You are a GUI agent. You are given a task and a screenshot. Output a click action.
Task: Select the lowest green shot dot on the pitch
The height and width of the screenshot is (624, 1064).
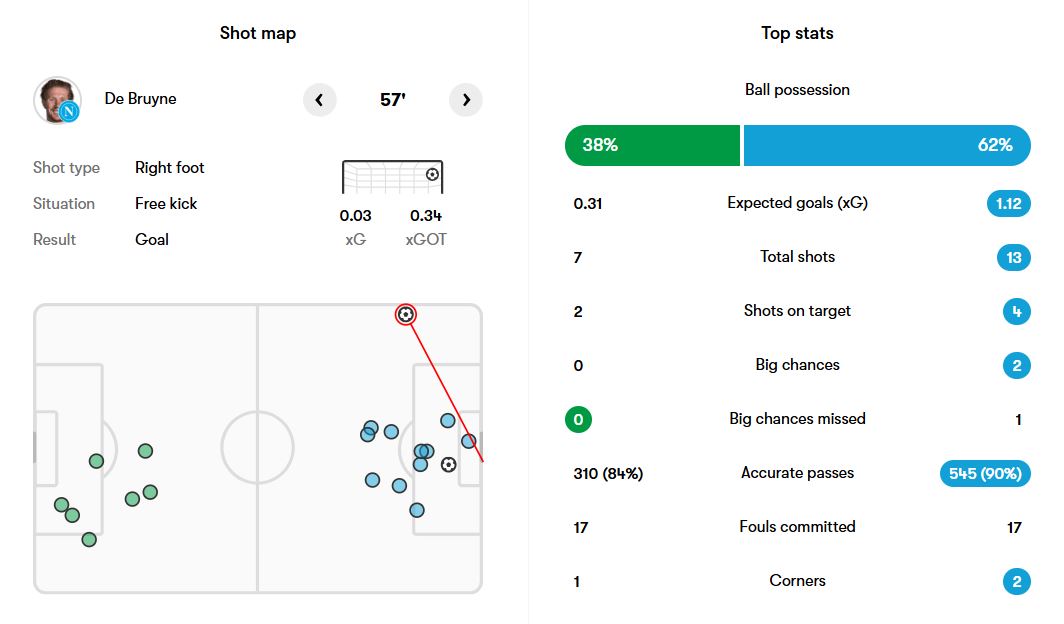click(x=89, y=540)
